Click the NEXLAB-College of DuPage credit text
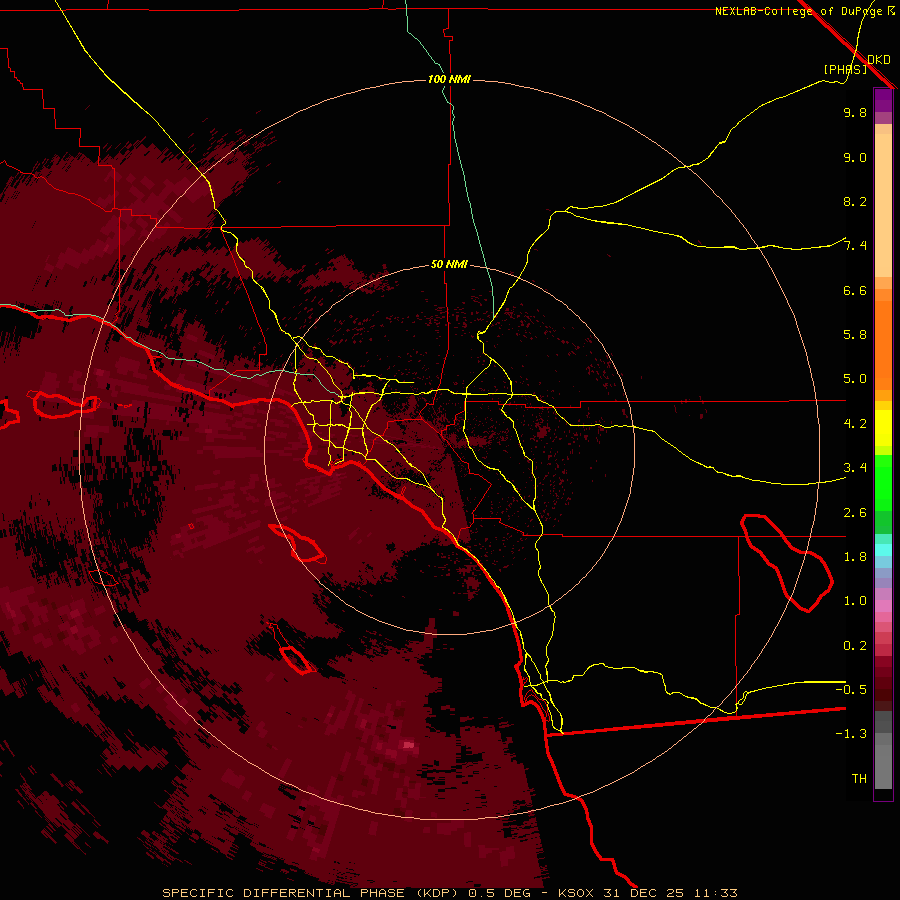The image size is (900, 900). [801, 11]
